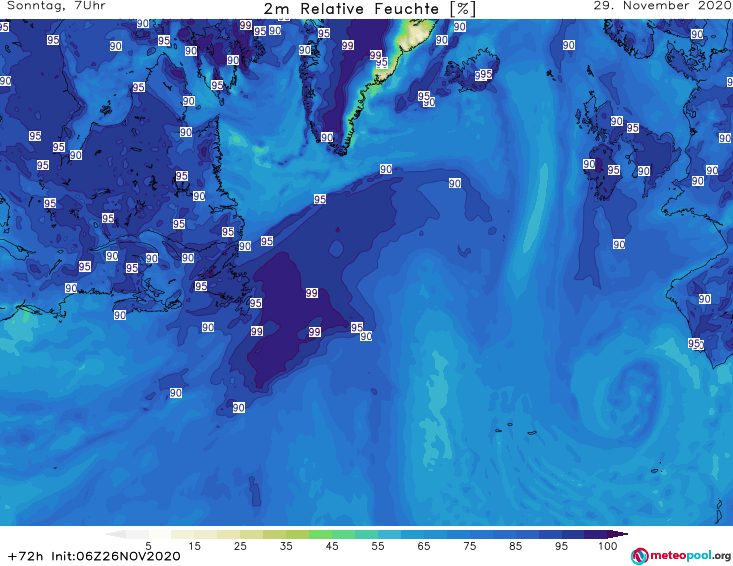The height and width of the screenshot is (566, 733).
Task: Click the 95 contour label on Ireland
Action: pos(613,170)
